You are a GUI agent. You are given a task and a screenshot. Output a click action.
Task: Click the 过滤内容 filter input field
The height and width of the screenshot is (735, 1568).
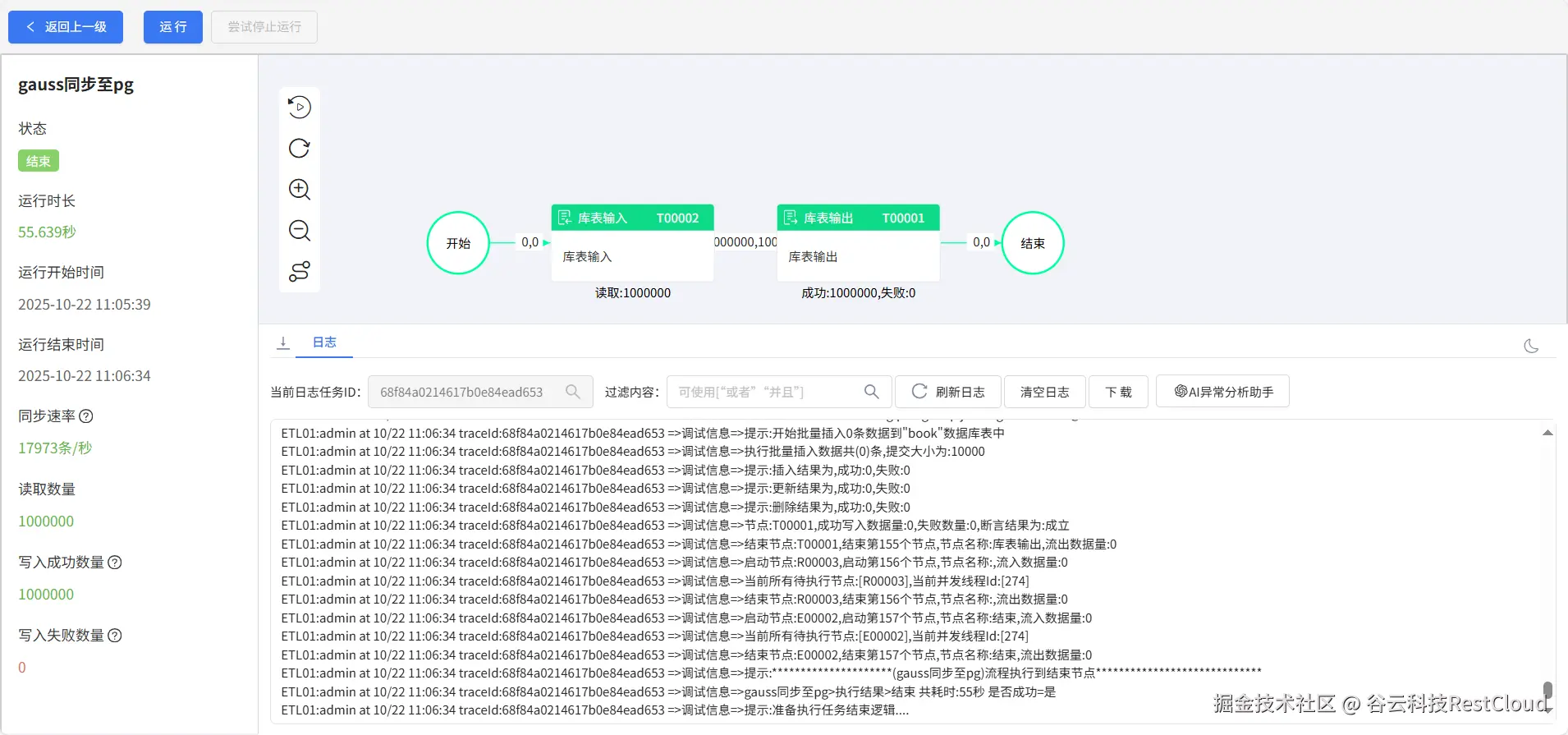tap(763, 392)
